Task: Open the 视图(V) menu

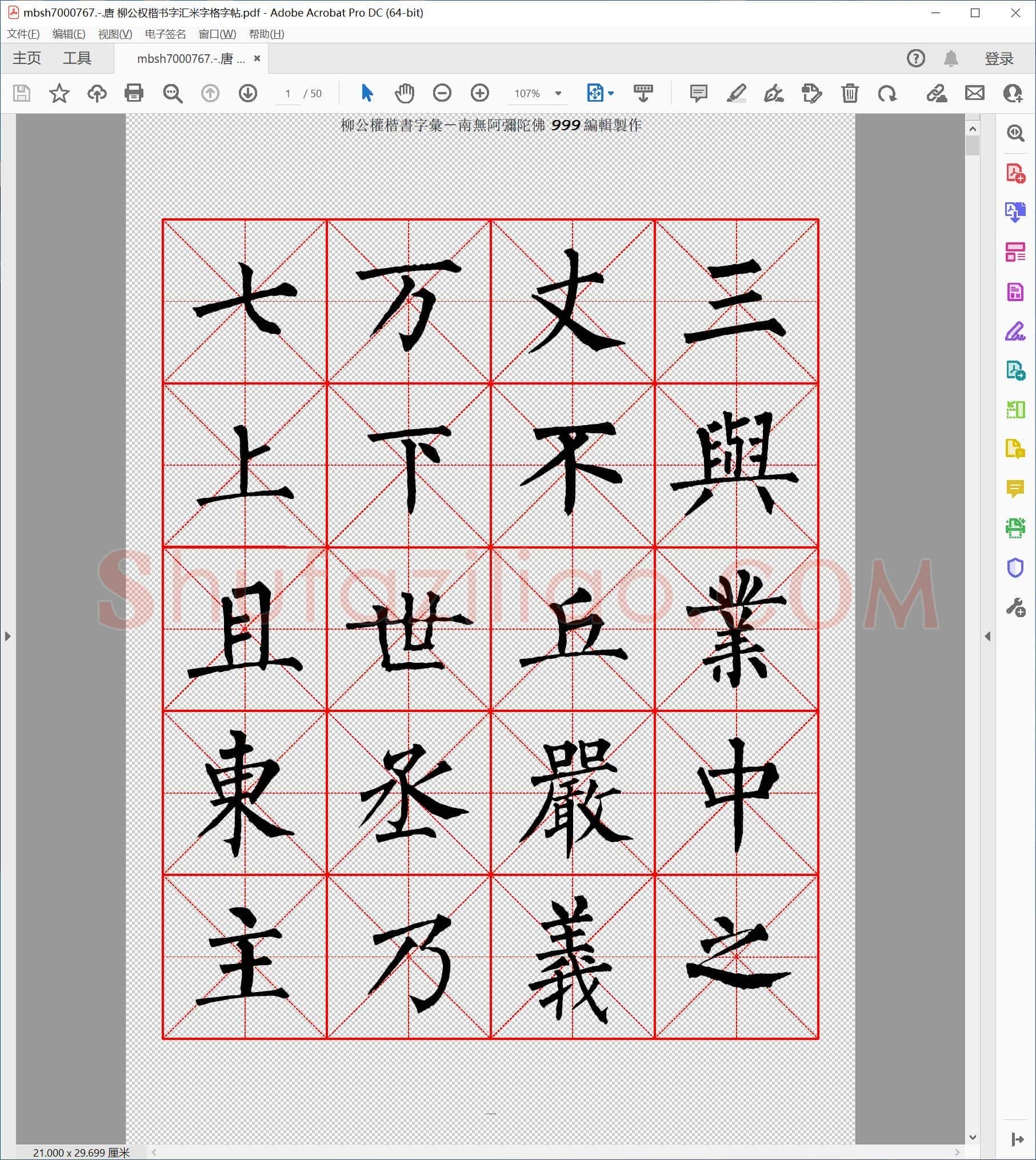Action: tap(115, 34)
